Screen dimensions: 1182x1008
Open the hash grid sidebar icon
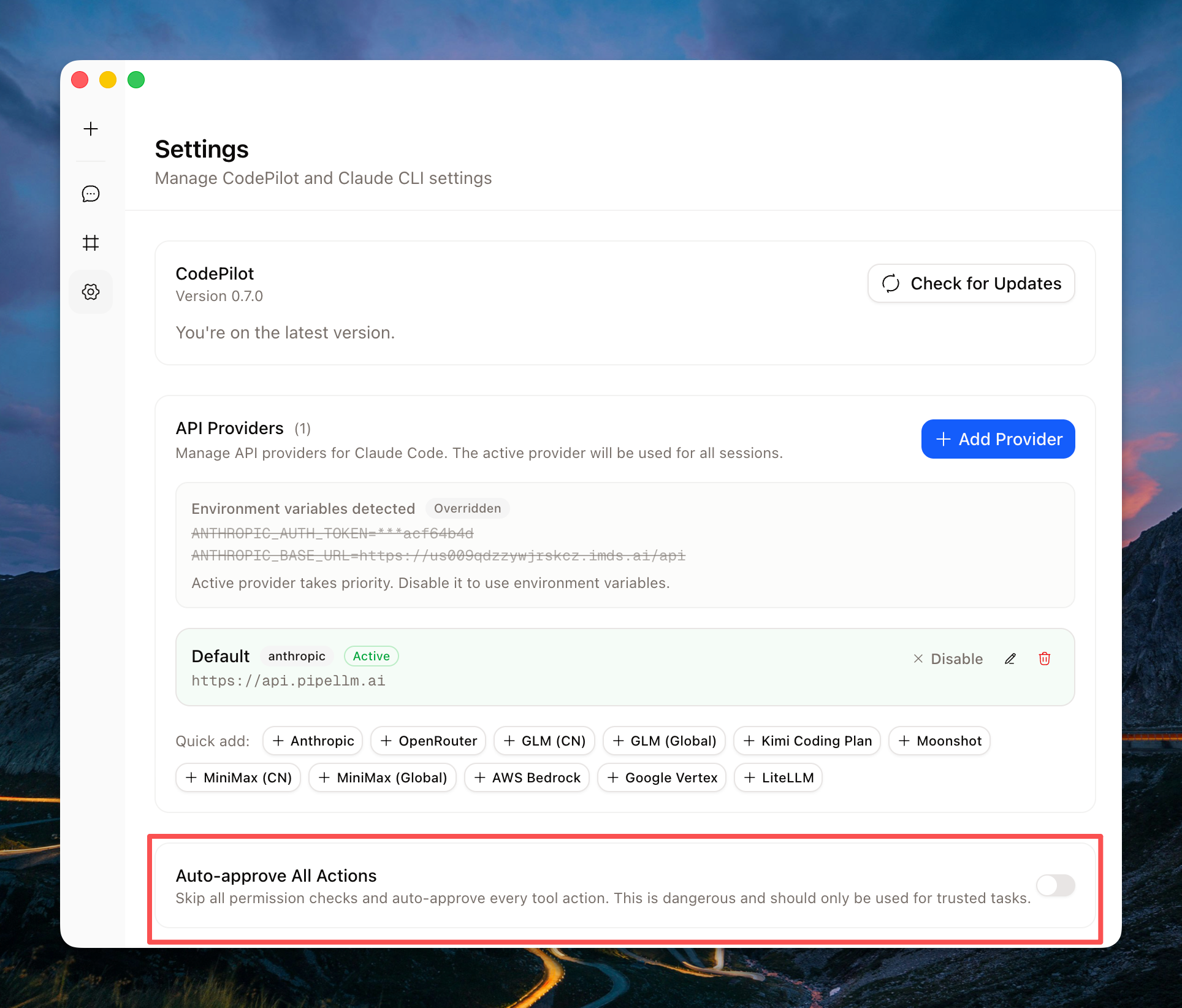coord(91,243)
